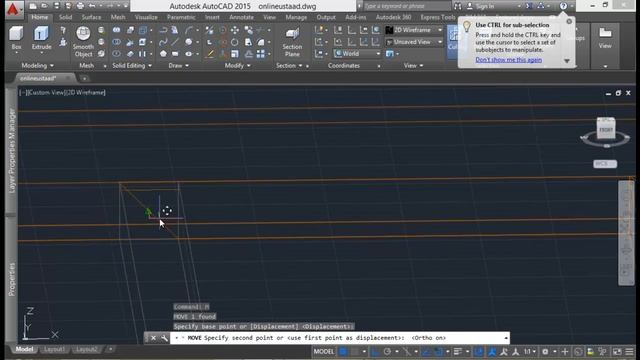The image size is (640, 360).
Task: Open the World coordinate system dropdown
Action: (358, 54)
